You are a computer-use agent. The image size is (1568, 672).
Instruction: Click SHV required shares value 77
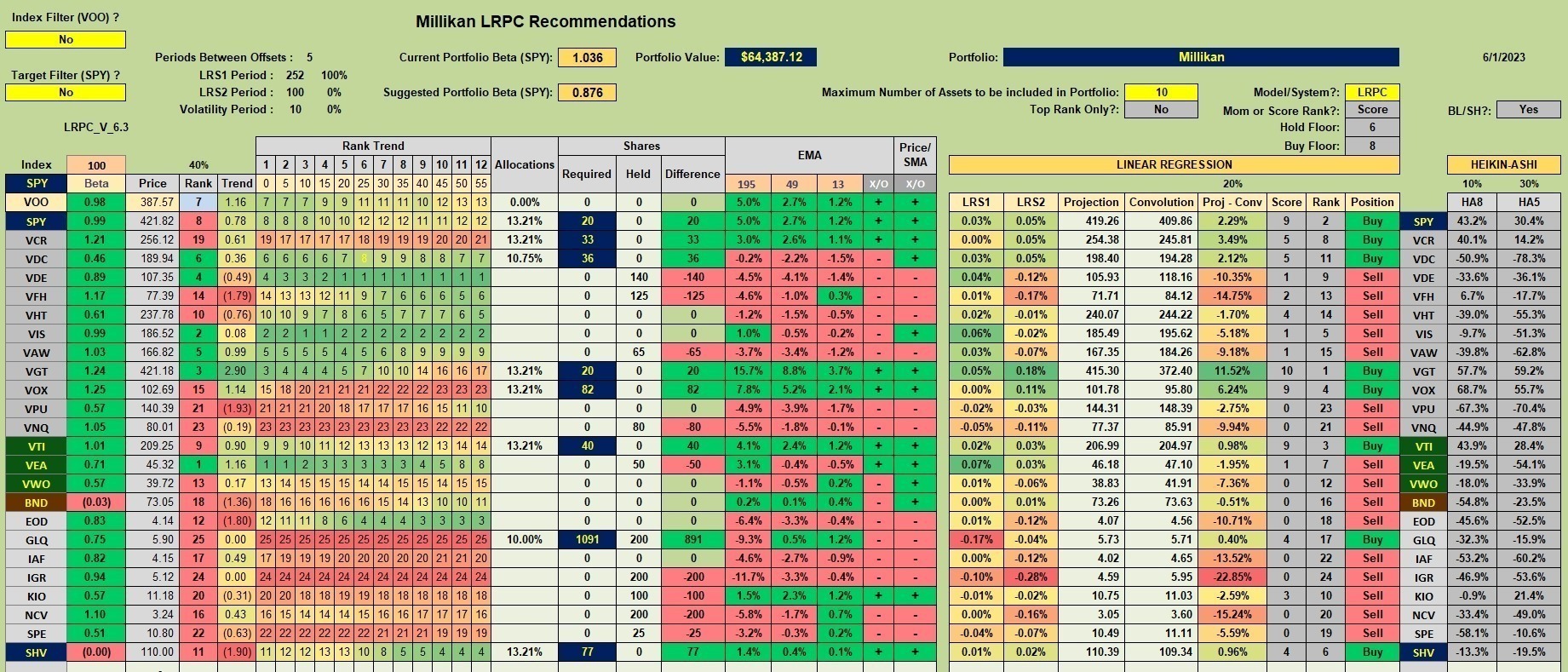[587, 652]
